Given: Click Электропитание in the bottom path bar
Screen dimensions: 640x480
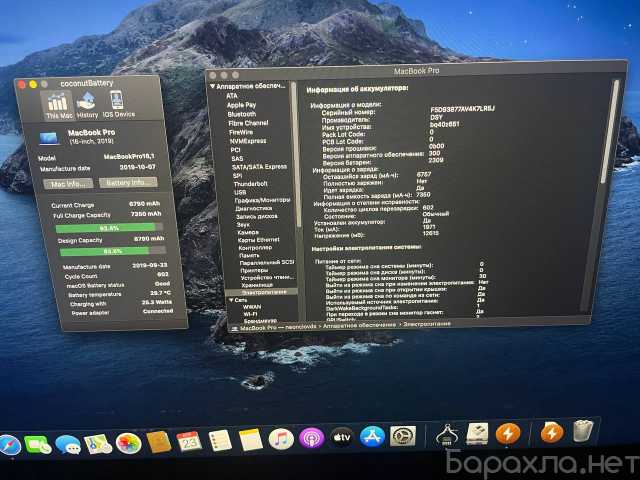Looking at the screenshot, I should click(427, 324).
